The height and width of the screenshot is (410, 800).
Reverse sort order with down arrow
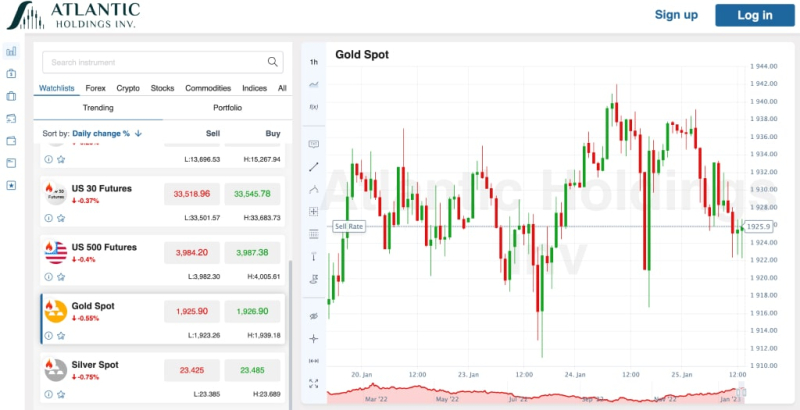click(x=138, y=134)
